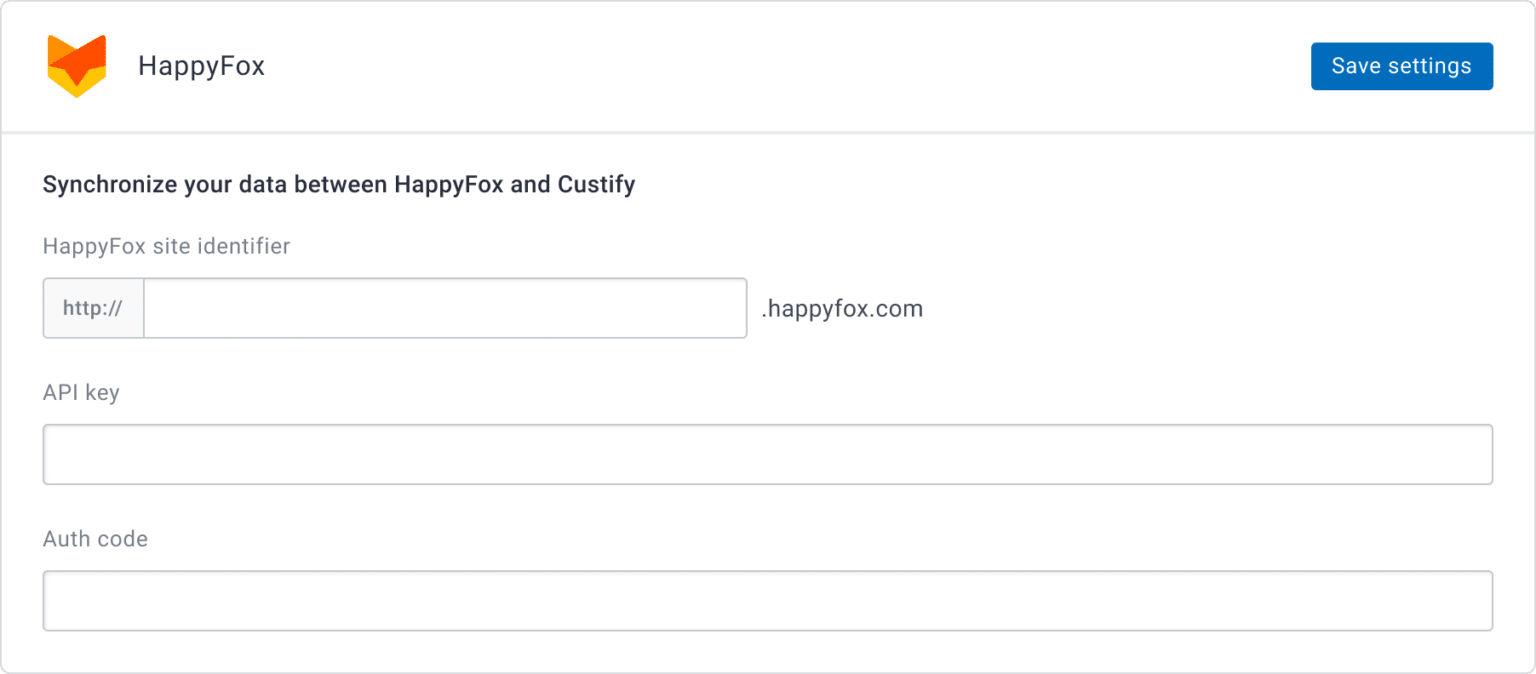1536x674 pixels.
Task: Click the .happyfox.com domain suffix text
Action: pos(842,308)
